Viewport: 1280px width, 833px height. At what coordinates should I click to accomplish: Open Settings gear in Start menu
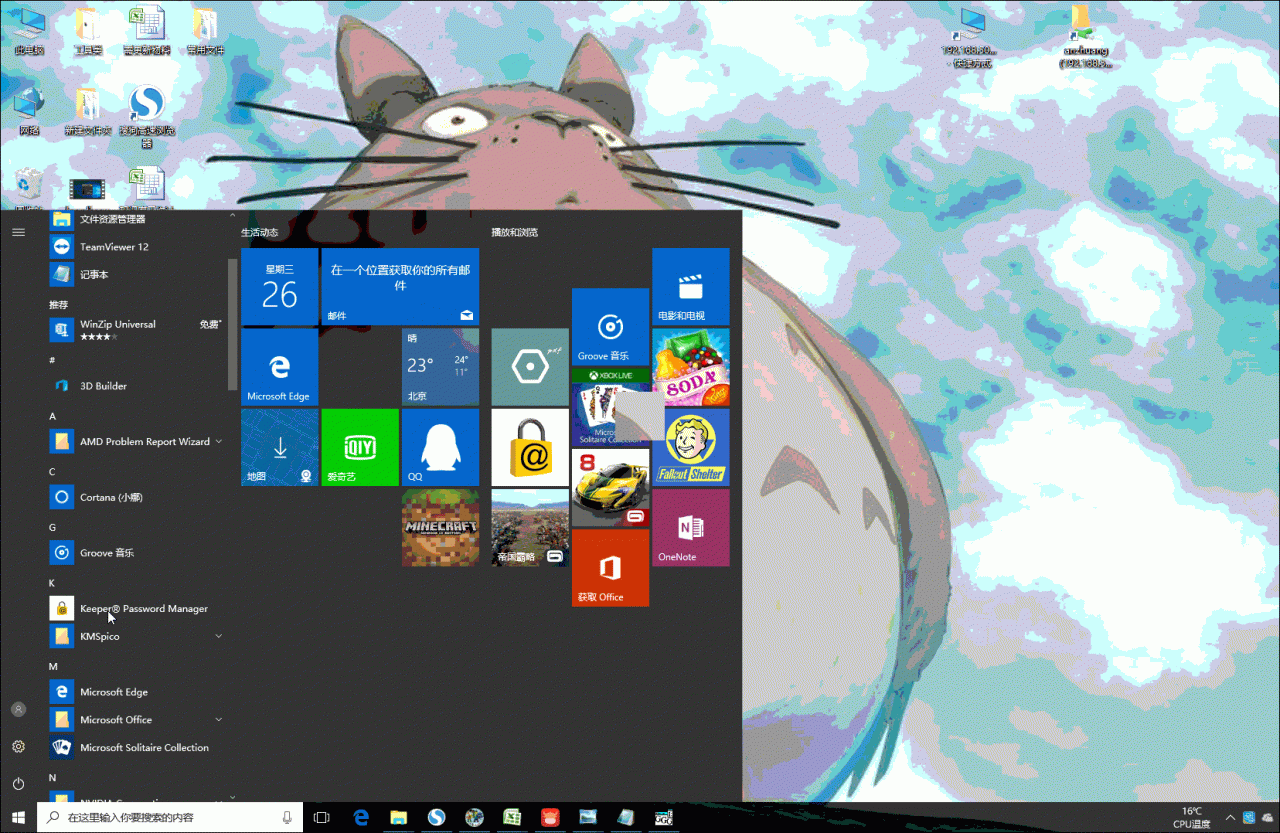(18, 747)
